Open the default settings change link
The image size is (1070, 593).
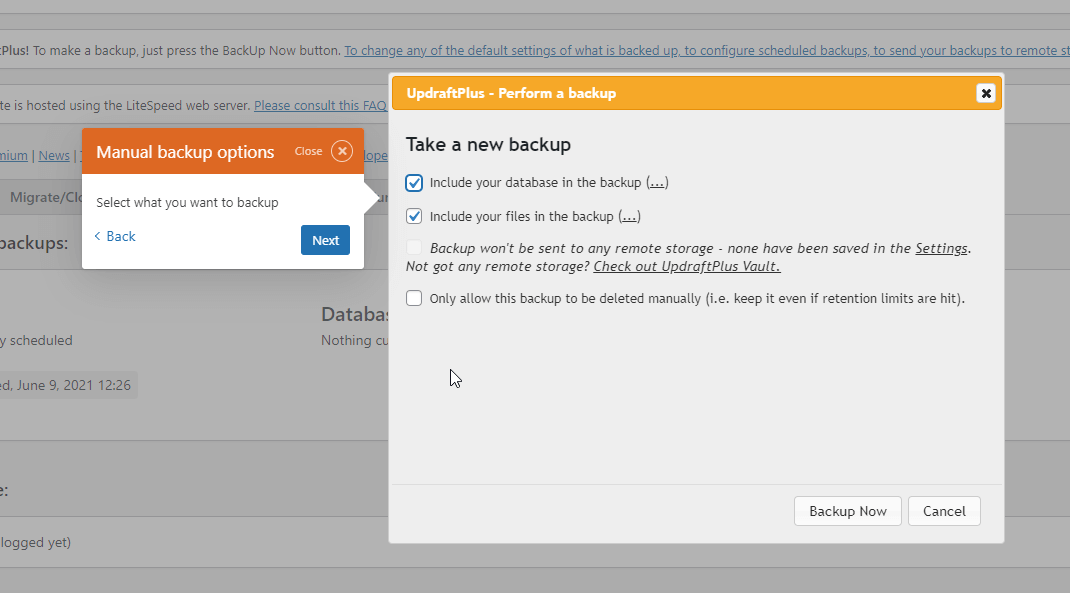tap(707, 50)
